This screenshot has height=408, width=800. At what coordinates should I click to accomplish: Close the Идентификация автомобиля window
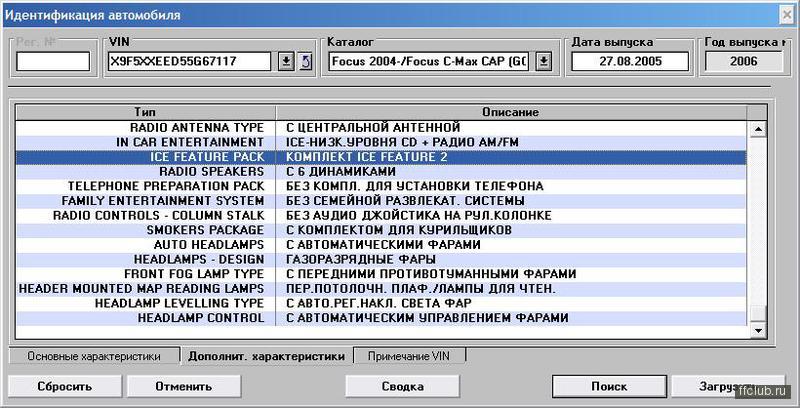788,15
